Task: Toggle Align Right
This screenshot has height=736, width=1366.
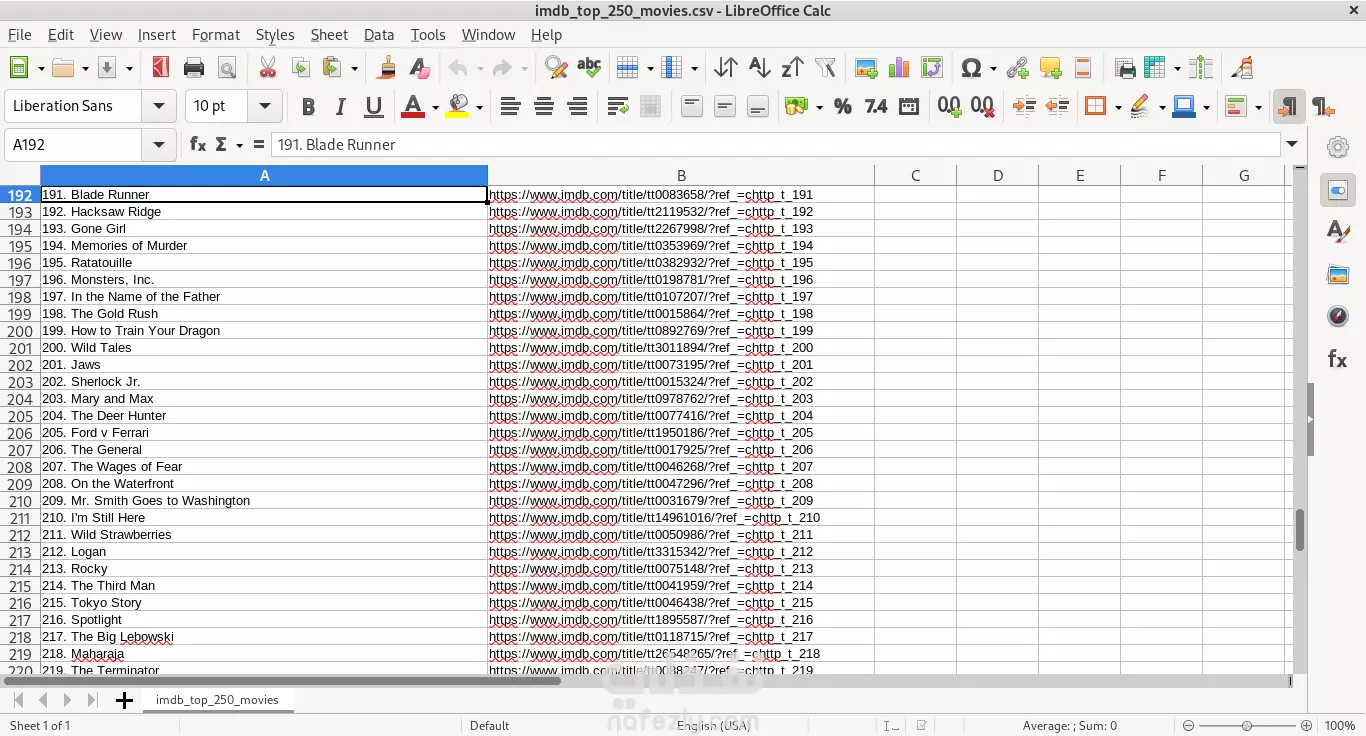Action: pyautogui.click(x=577, y=106)
